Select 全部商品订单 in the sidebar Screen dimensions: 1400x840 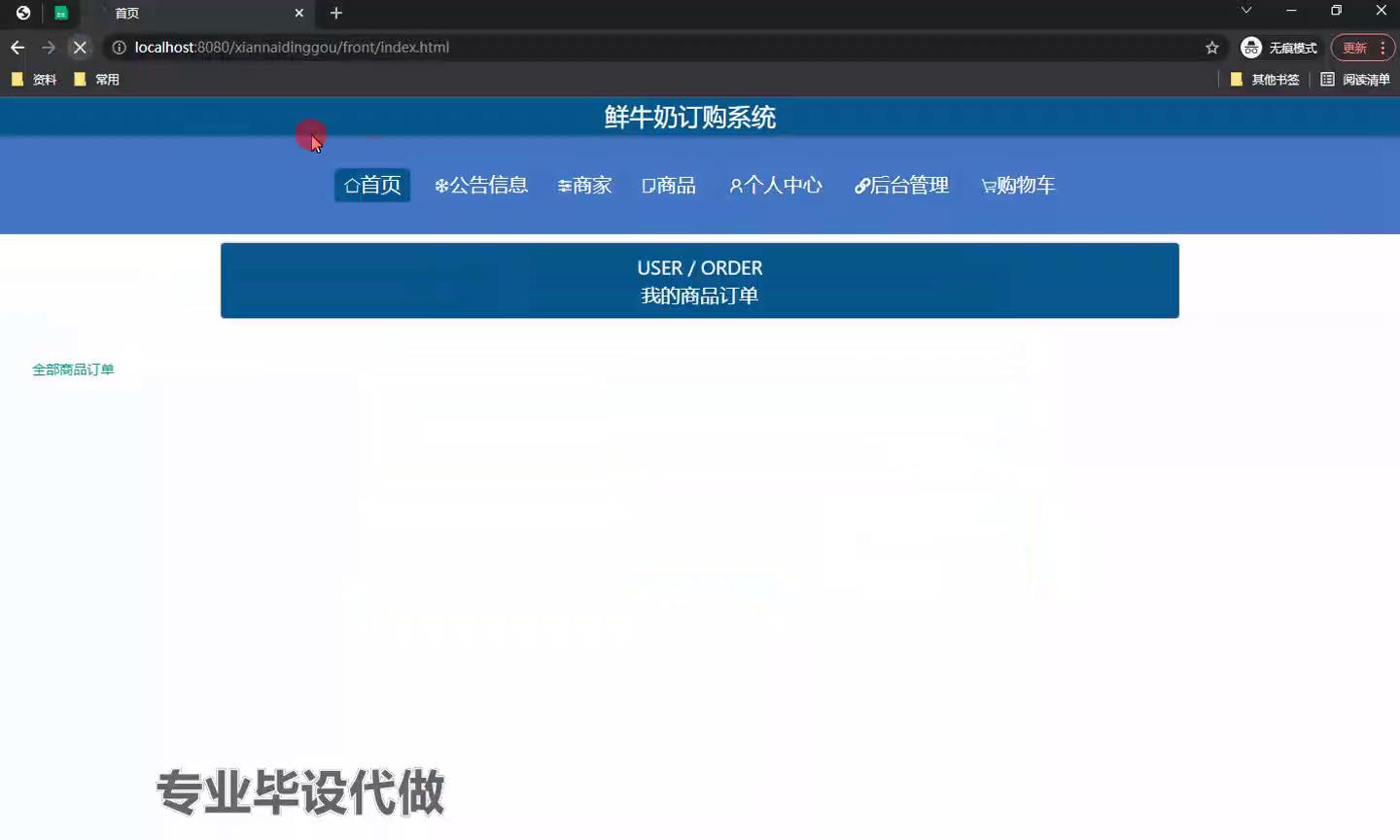73,369
